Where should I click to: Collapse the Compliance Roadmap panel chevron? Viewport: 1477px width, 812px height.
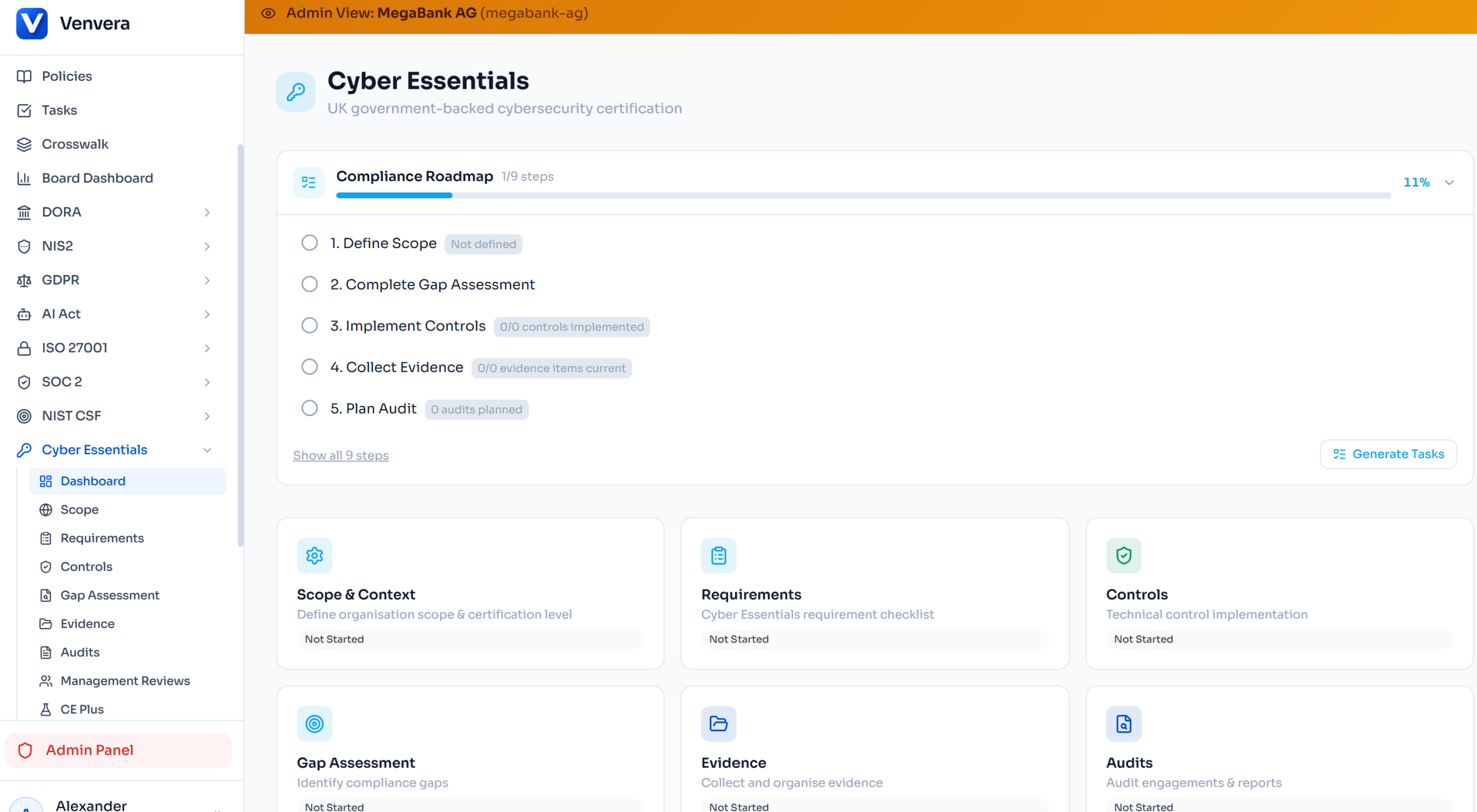tap(1449, 182)
